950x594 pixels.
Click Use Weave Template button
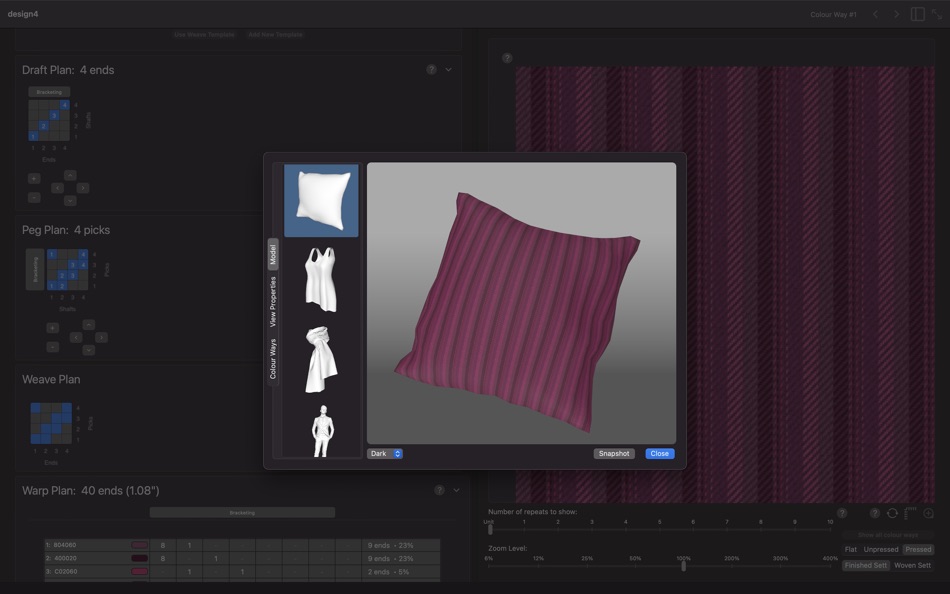pyautogui.click(x=204, y=35)
